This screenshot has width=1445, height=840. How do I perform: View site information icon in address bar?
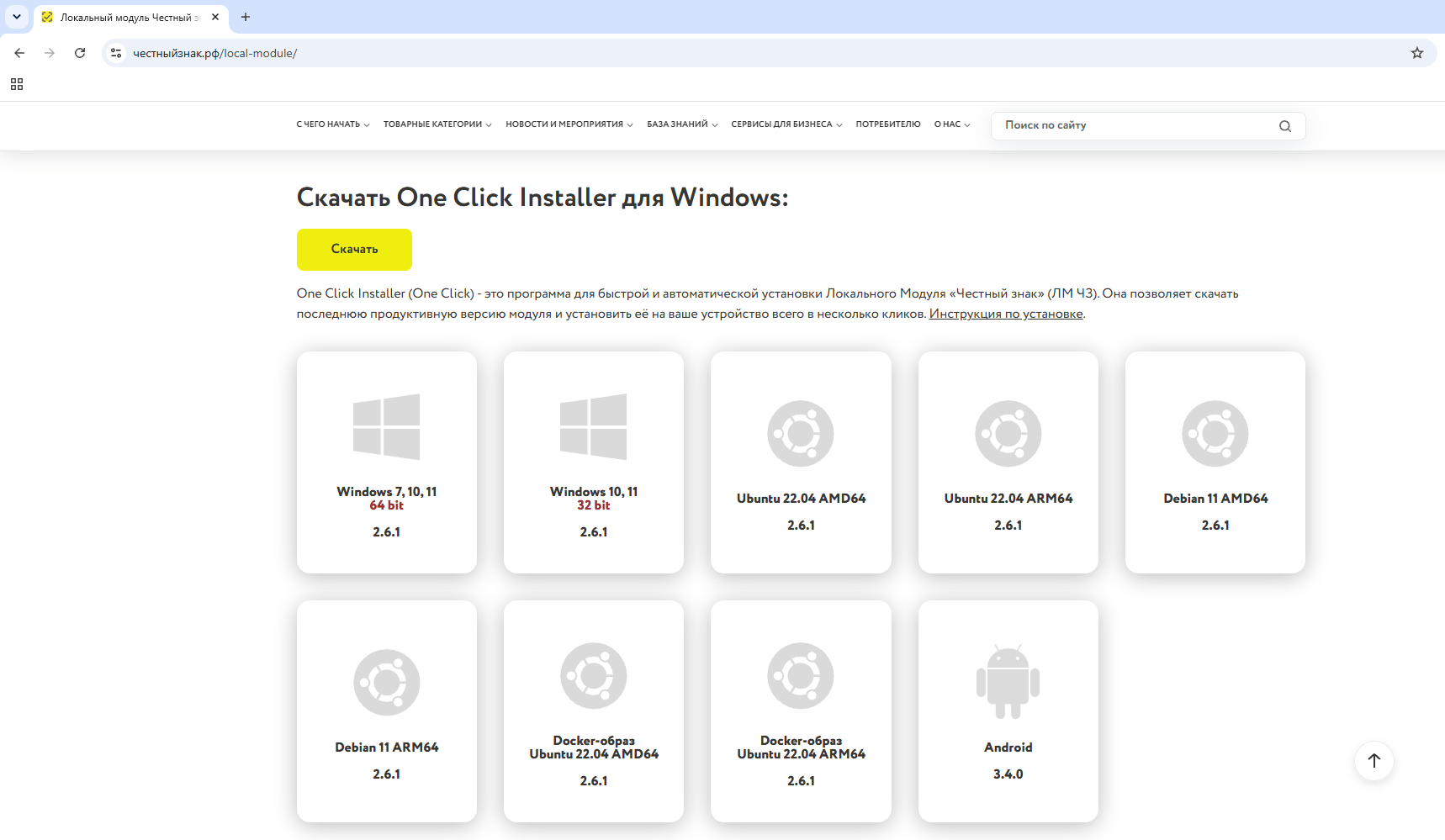[x=116, y=53]
